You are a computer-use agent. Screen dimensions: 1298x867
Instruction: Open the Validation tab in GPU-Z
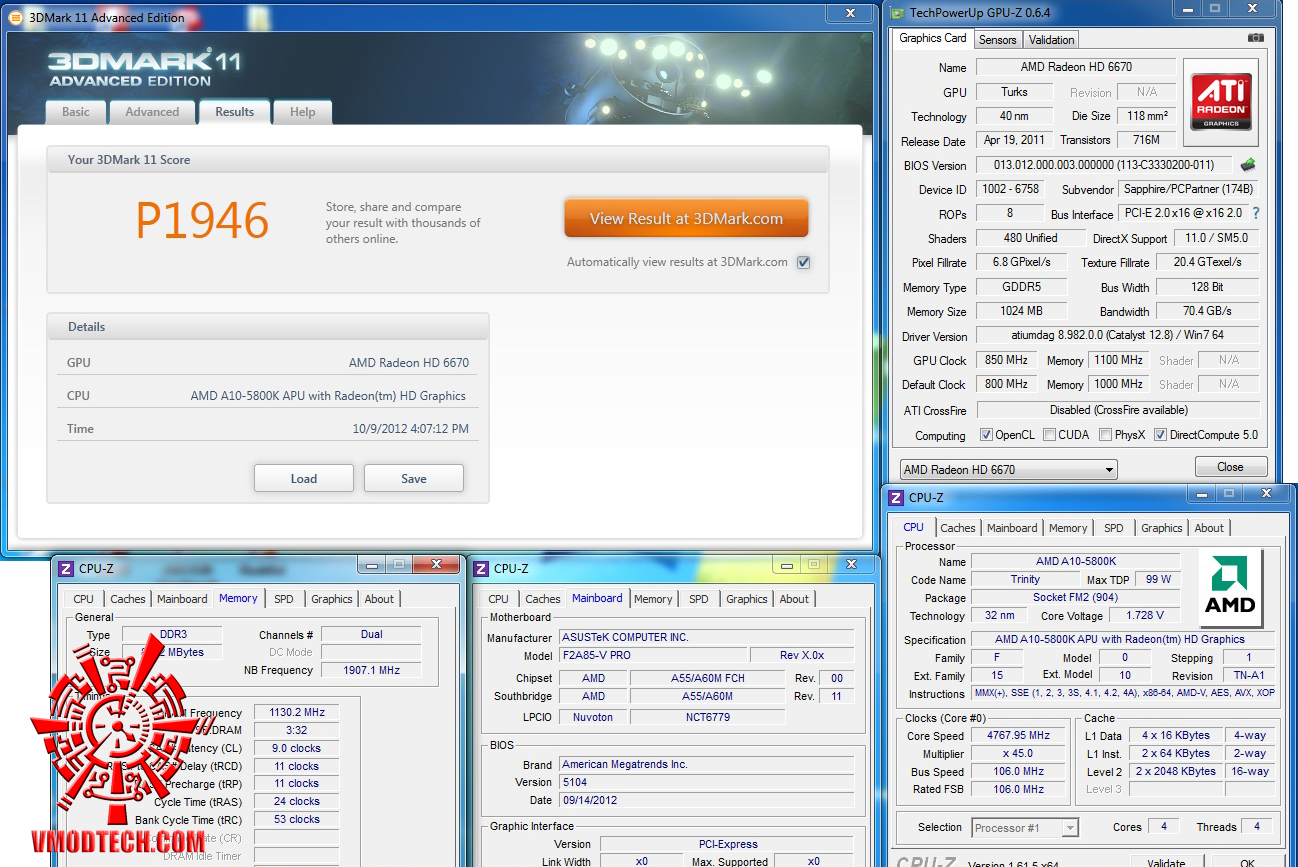point(1051,40)
